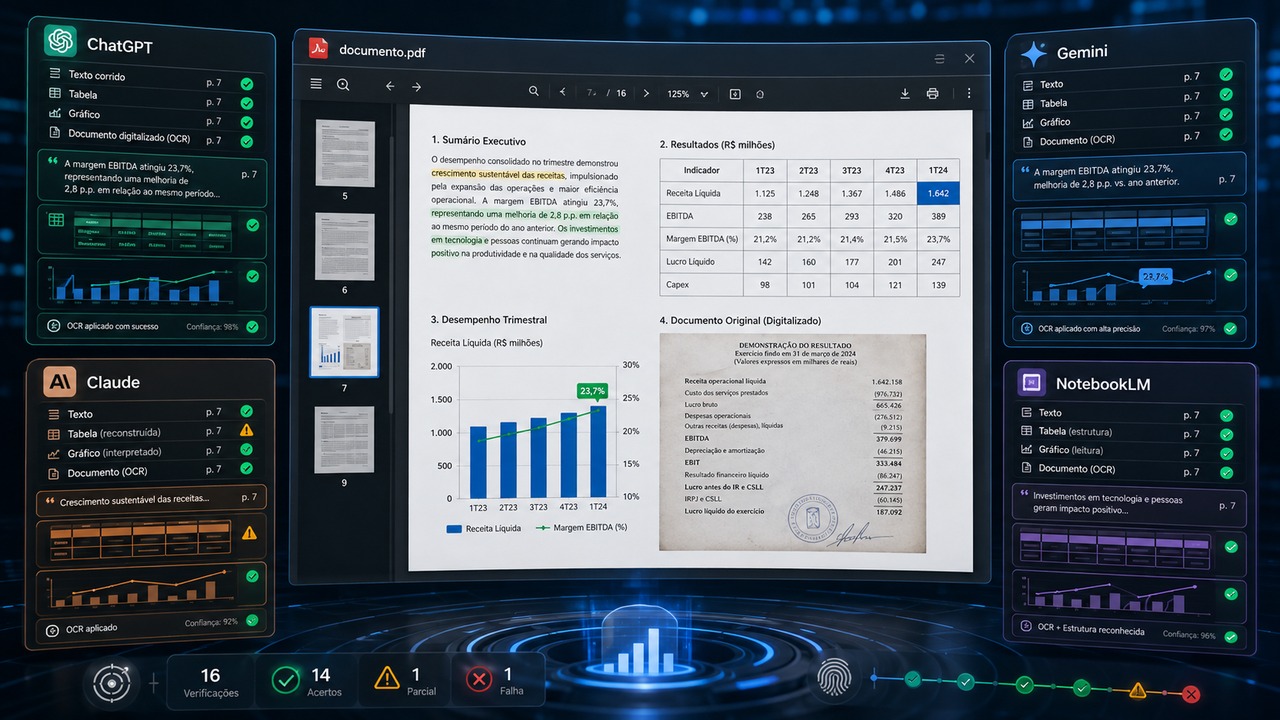Click the 16 Verificações summary card

pyautogui.click(x=211, y=682)
